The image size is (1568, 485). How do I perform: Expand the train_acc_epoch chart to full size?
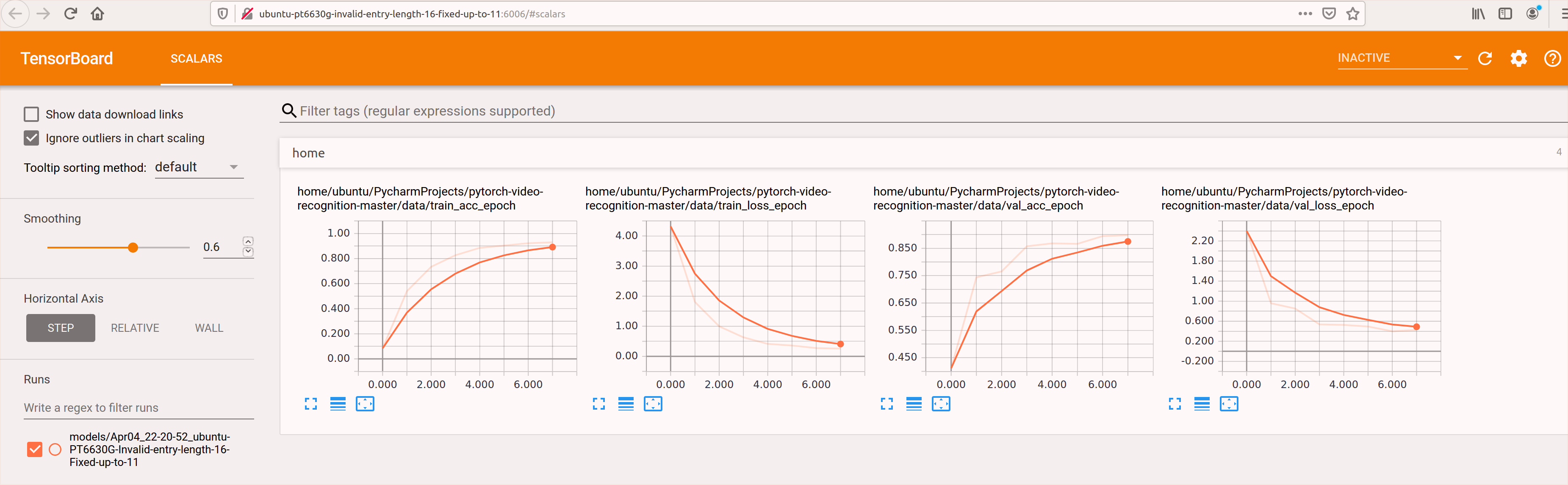coord(310,404)
